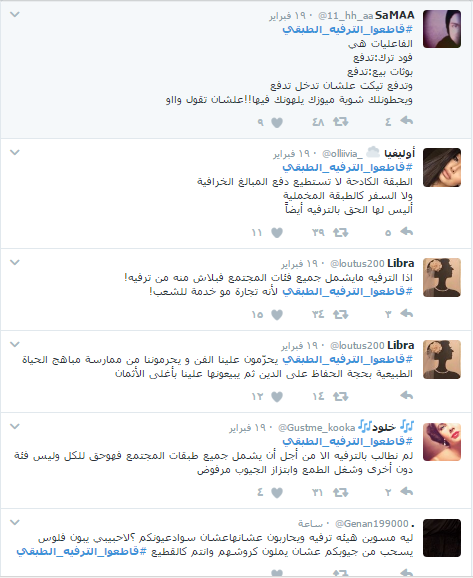Screen dimensions: 473x578
Task: View @olliivia_ profile avatar
Action: [442, 167]
